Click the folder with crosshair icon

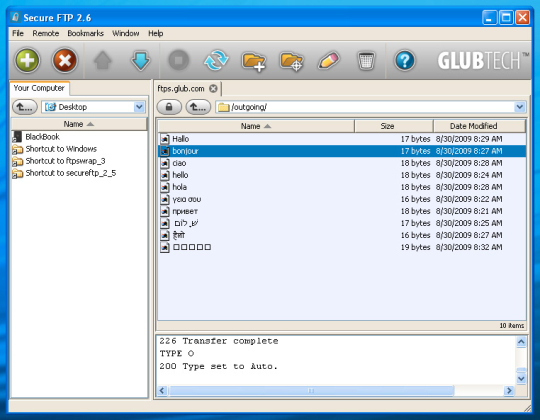click(292, 61)
